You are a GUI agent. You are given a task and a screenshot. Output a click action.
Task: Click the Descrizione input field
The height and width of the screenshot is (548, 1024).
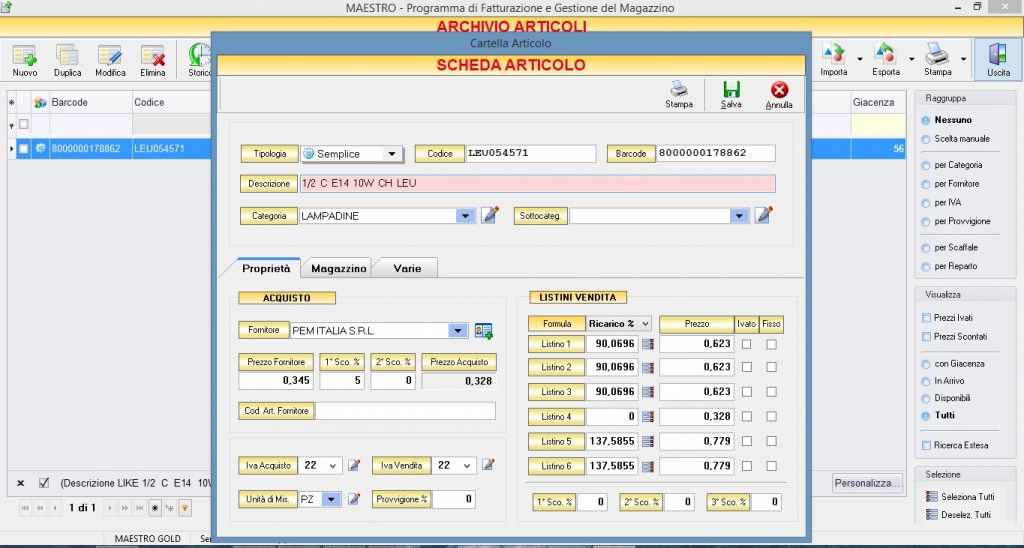click(x=537, y=184)
